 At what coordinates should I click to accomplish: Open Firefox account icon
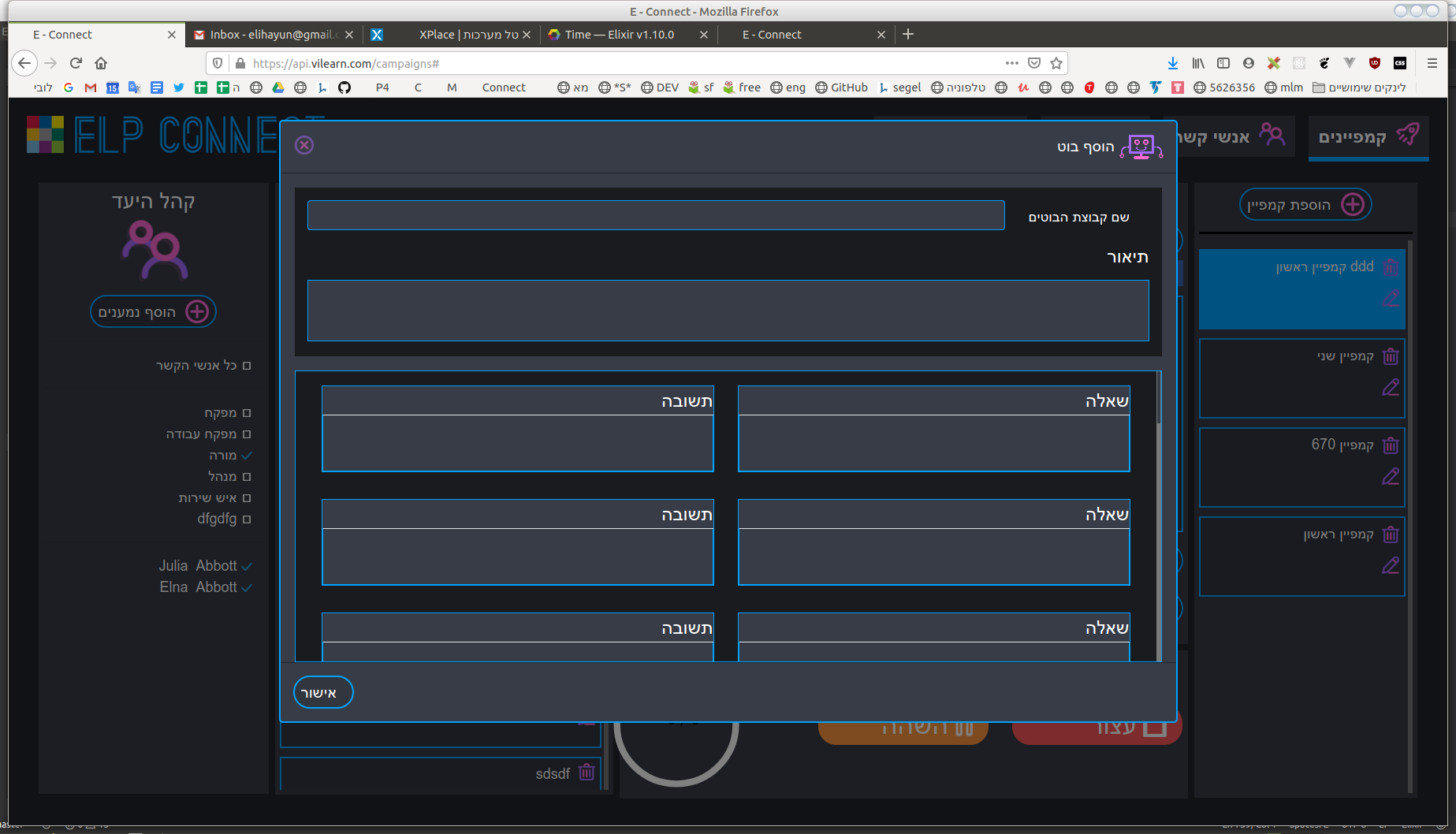click(x=1249, y=63)
